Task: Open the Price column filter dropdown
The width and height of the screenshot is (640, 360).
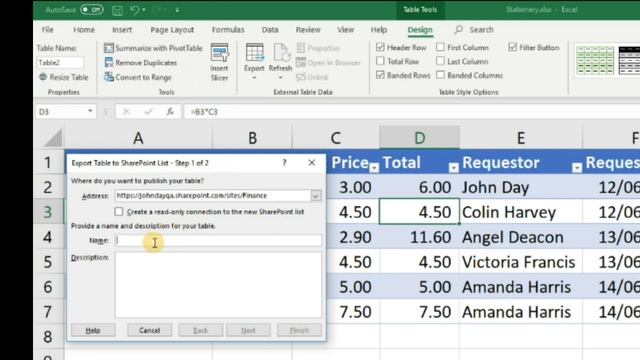Action: (x=374, y=167)
